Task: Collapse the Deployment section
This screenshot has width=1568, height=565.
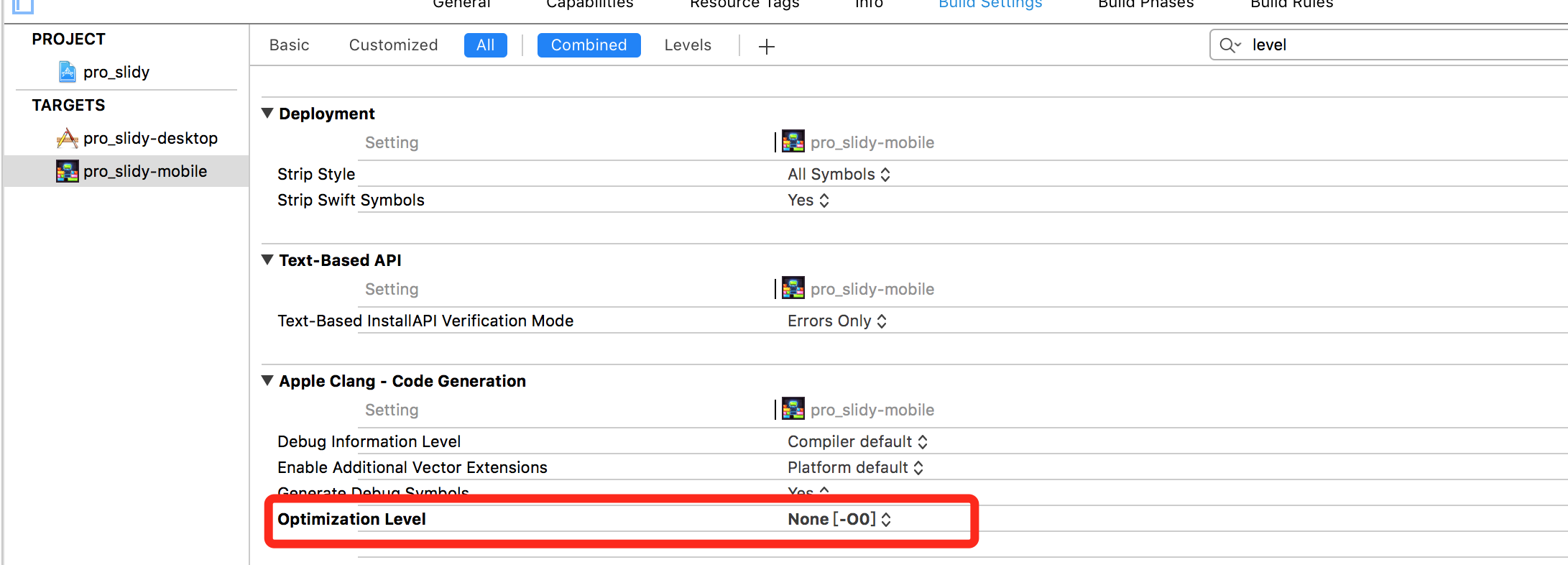Action: click(267, 114)
